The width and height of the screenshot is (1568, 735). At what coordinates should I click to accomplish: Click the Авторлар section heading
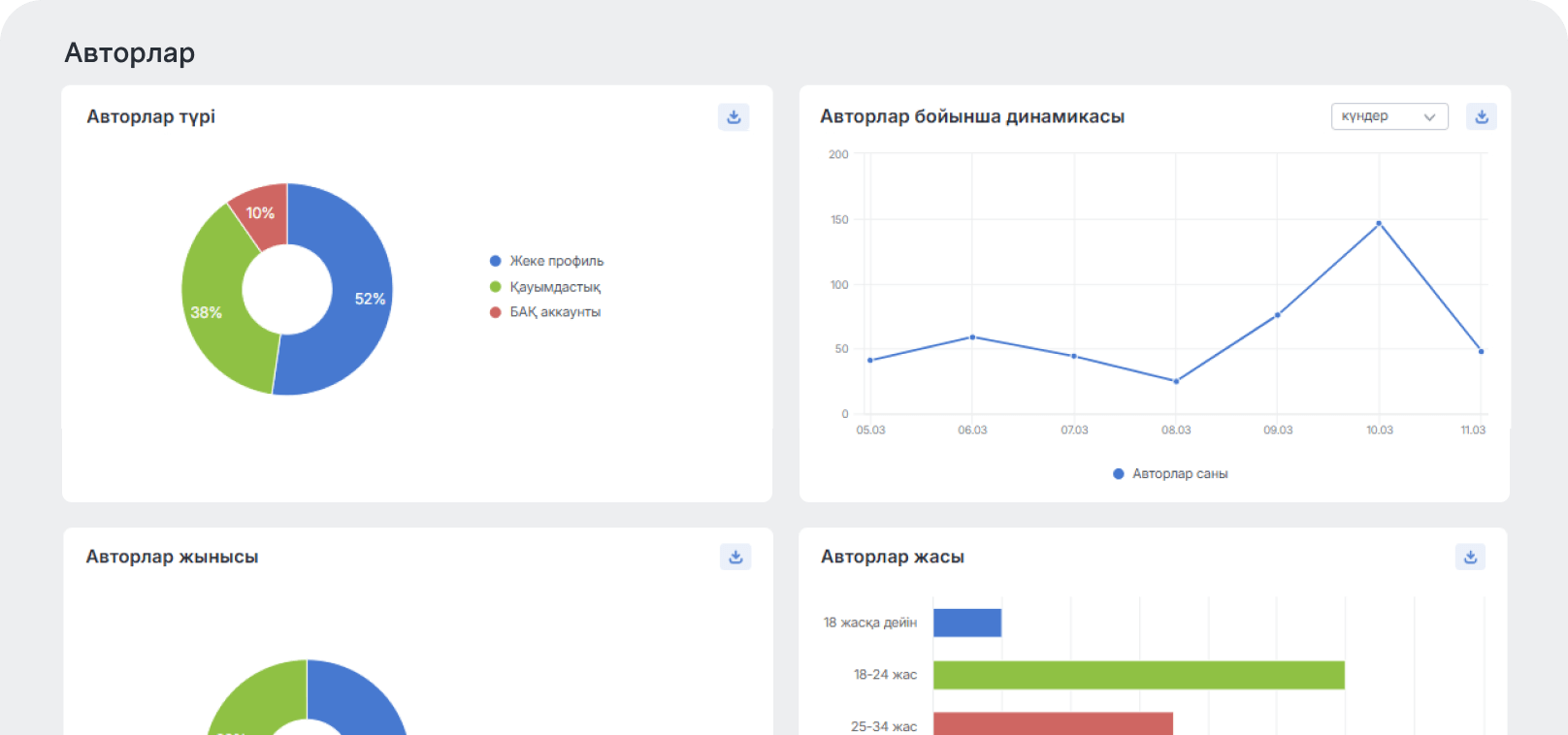pyautogui.click(x=130, y=52)
